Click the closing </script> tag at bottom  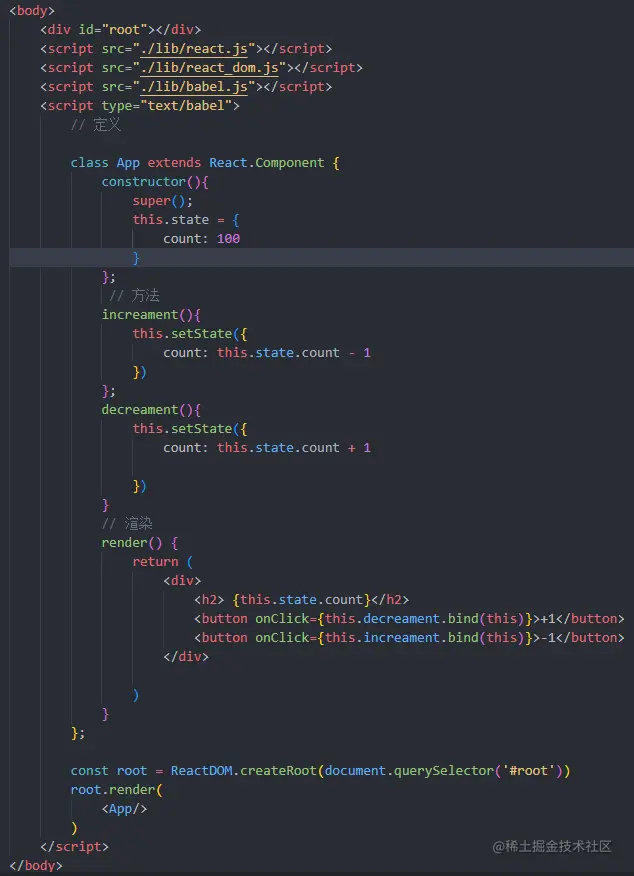[x=74, y=846]
